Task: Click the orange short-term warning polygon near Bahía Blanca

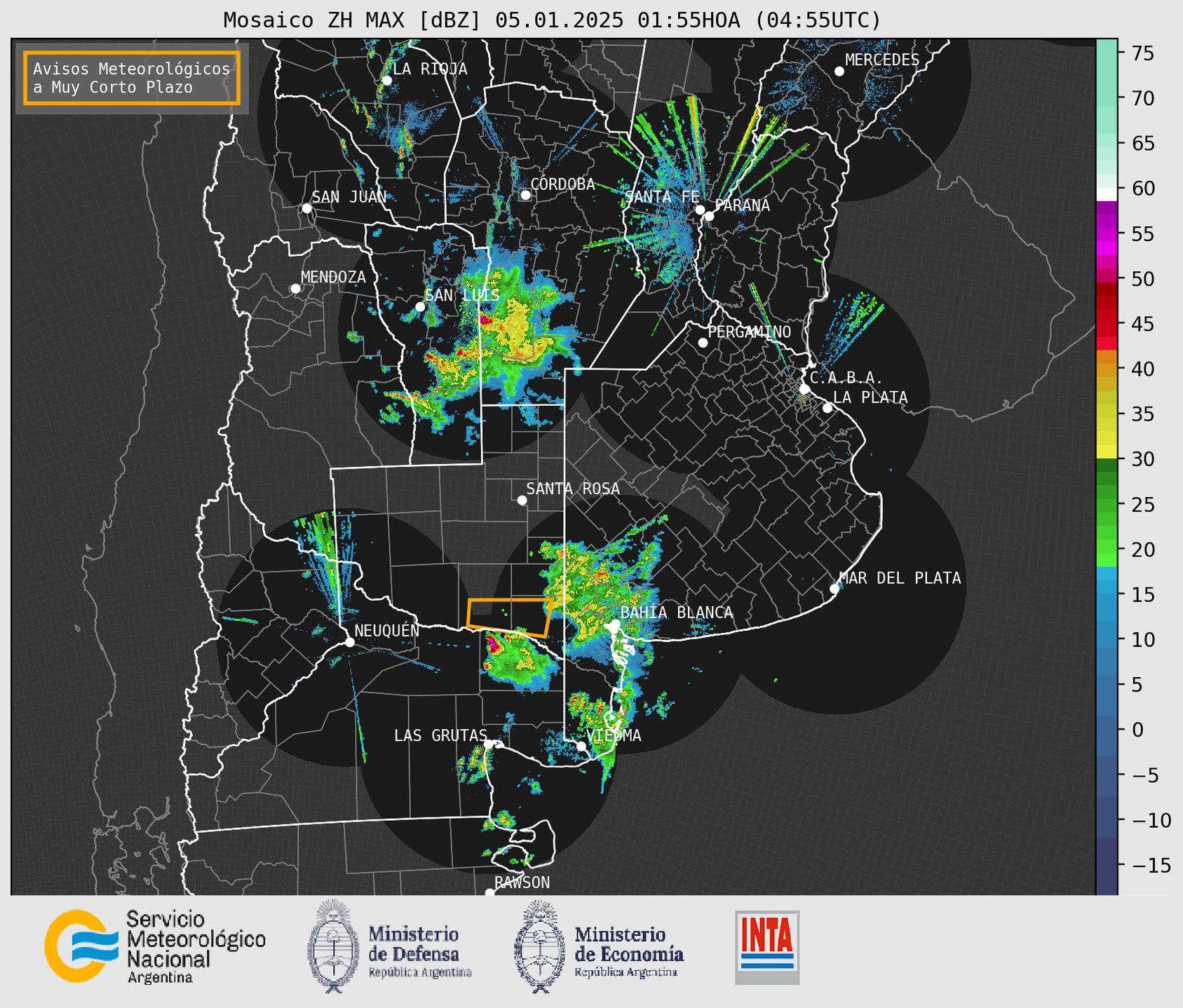Action: click(510, 618)
